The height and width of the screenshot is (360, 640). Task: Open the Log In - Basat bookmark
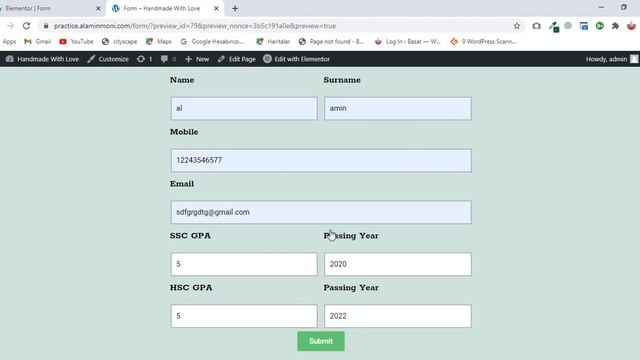(408, 42)
